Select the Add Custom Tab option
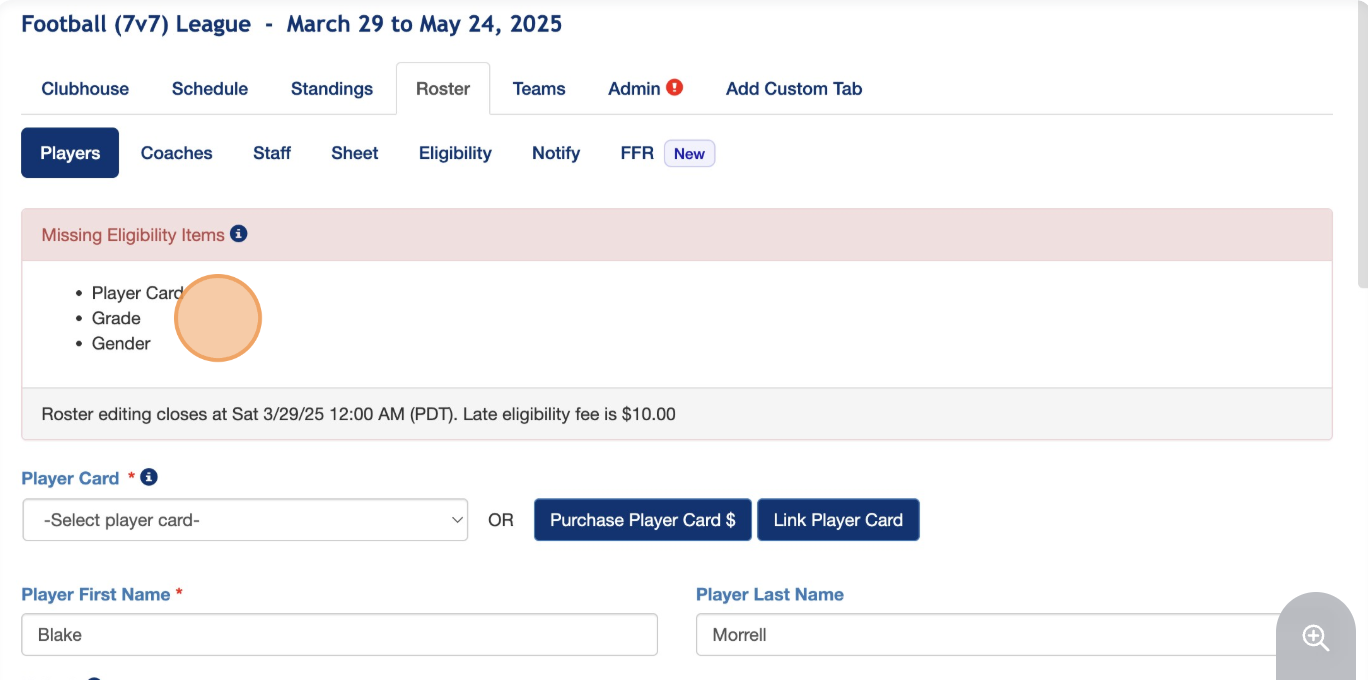 [x=794, y=89]
